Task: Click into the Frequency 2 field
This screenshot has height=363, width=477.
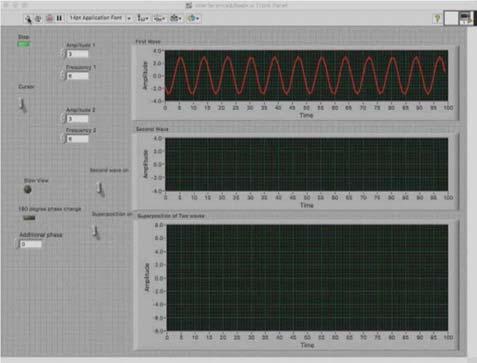Action: tap(78, 139)
